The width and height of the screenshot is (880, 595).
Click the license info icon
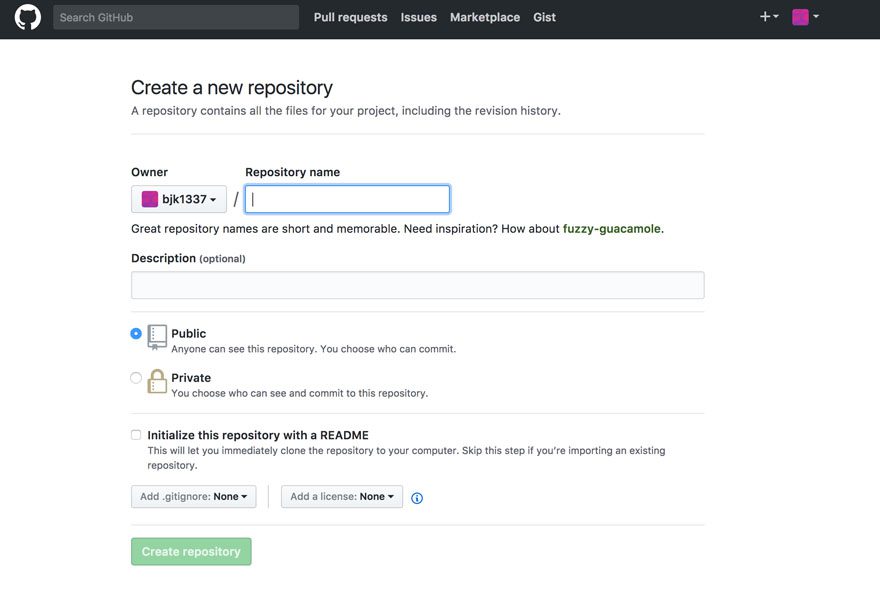point(417,498)
